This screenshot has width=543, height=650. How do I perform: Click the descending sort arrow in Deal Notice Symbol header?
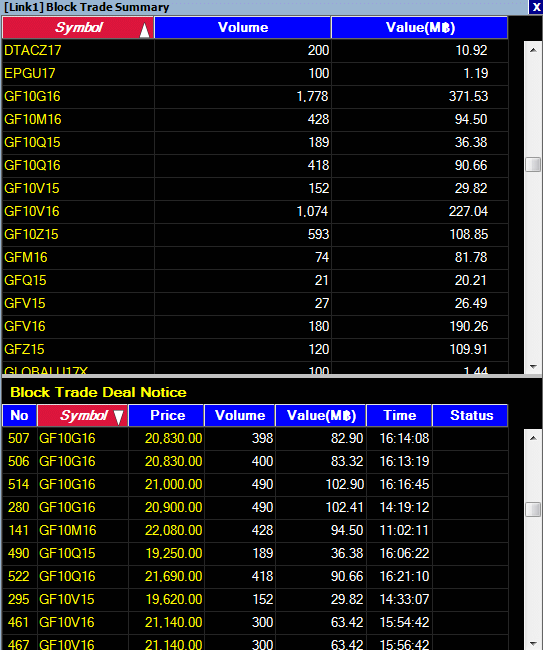pos(119,417)
